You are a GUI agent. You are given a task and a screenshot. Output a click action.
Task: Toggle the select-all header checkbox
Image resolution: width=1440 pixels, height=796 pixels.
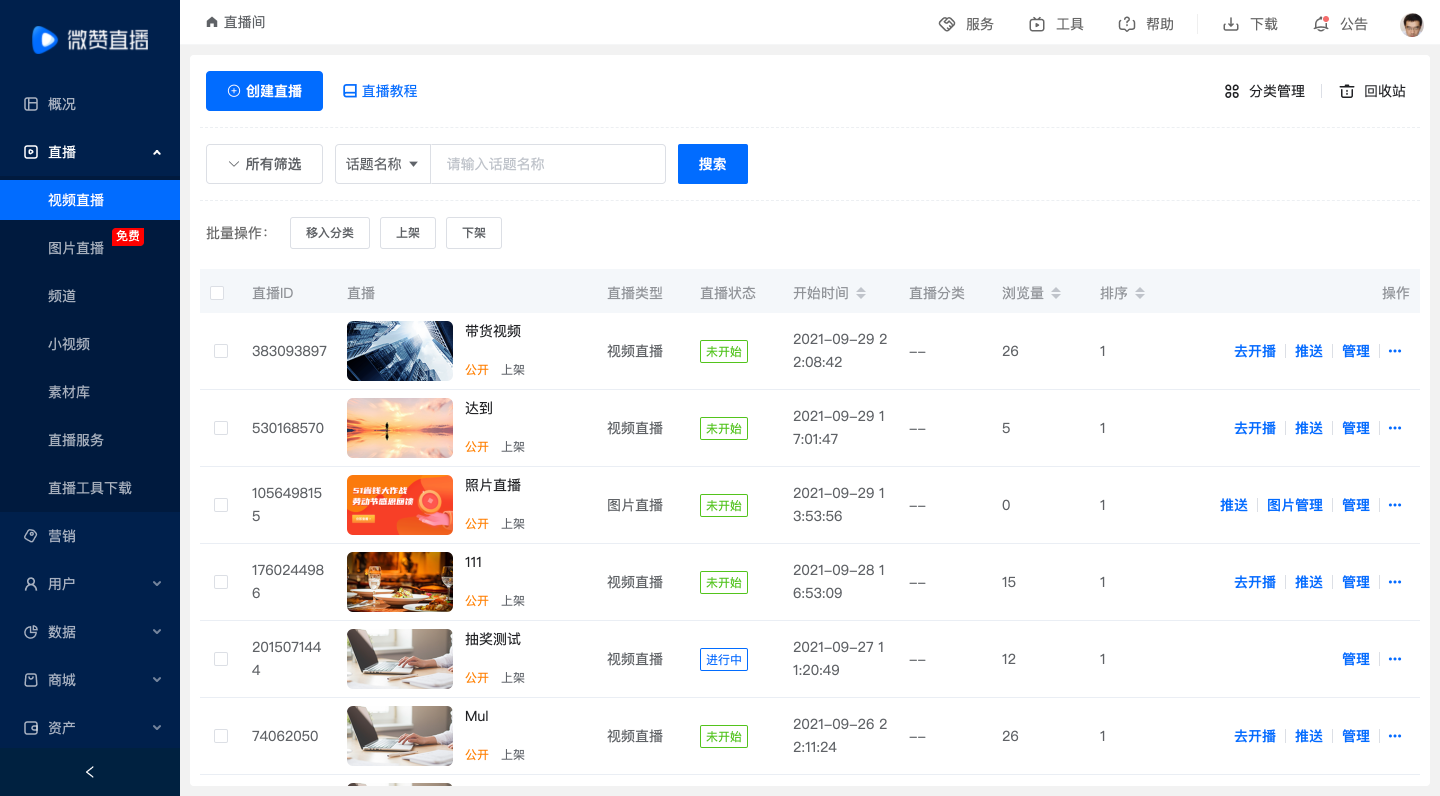point(217,293)
